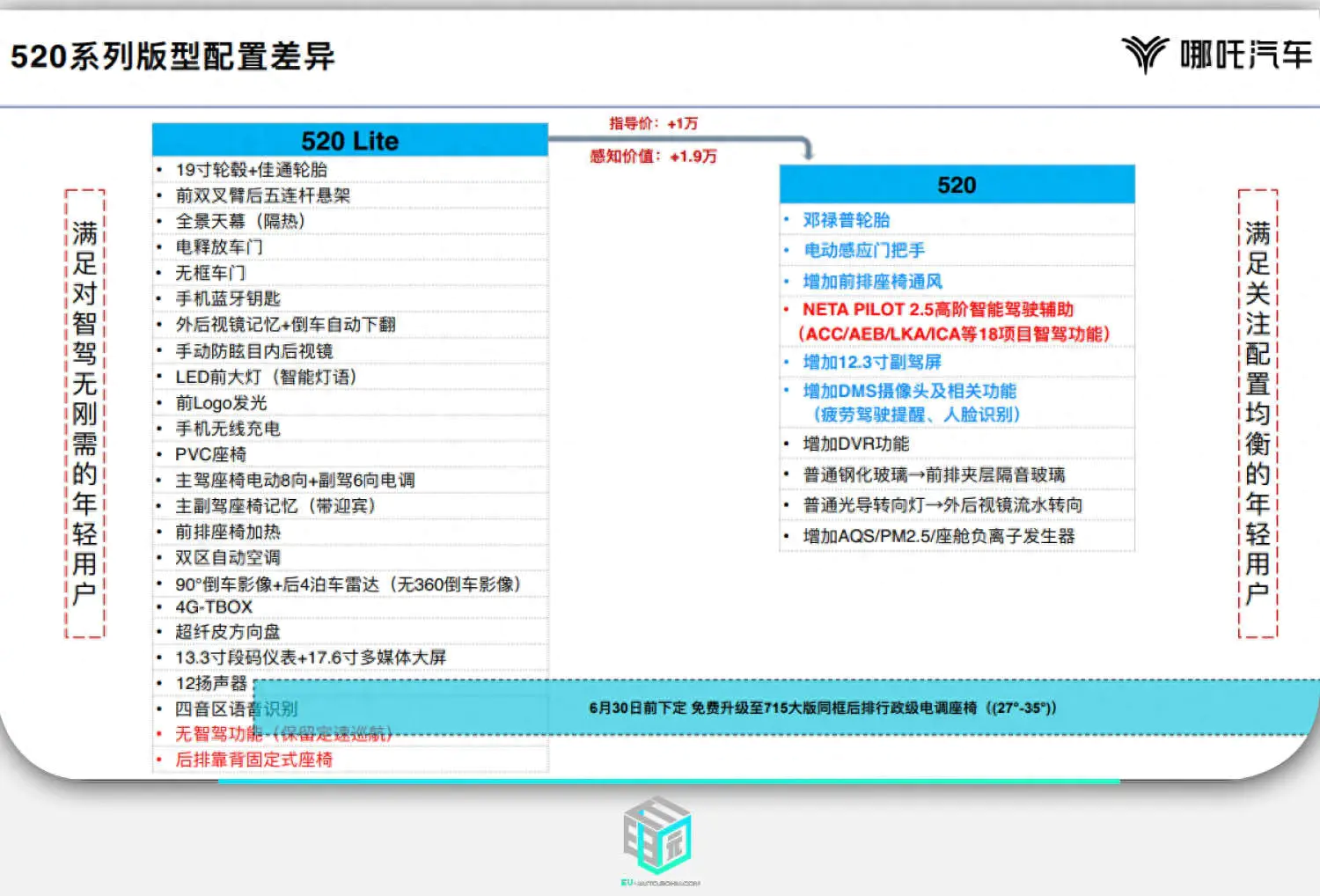Viewport: 1320px width, 896px height.
Task: Select the row '增加DVR功能'
Action: click(x=957, y=444)
